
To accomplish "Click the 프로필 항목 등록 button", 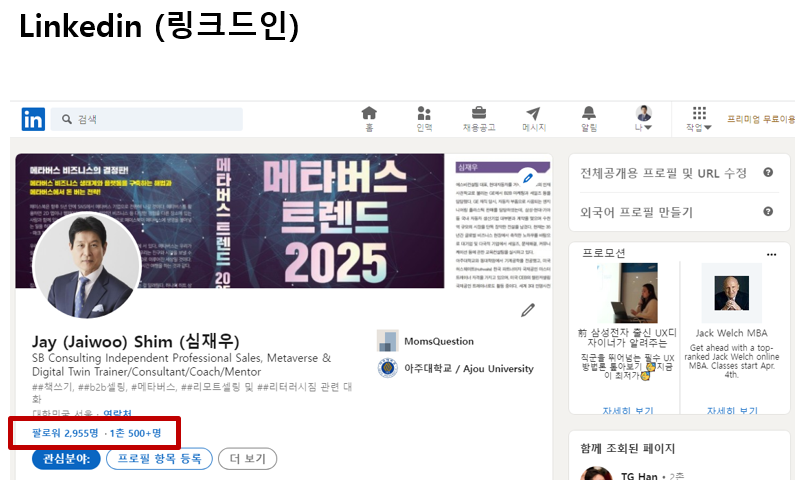I will pos(159,458).
